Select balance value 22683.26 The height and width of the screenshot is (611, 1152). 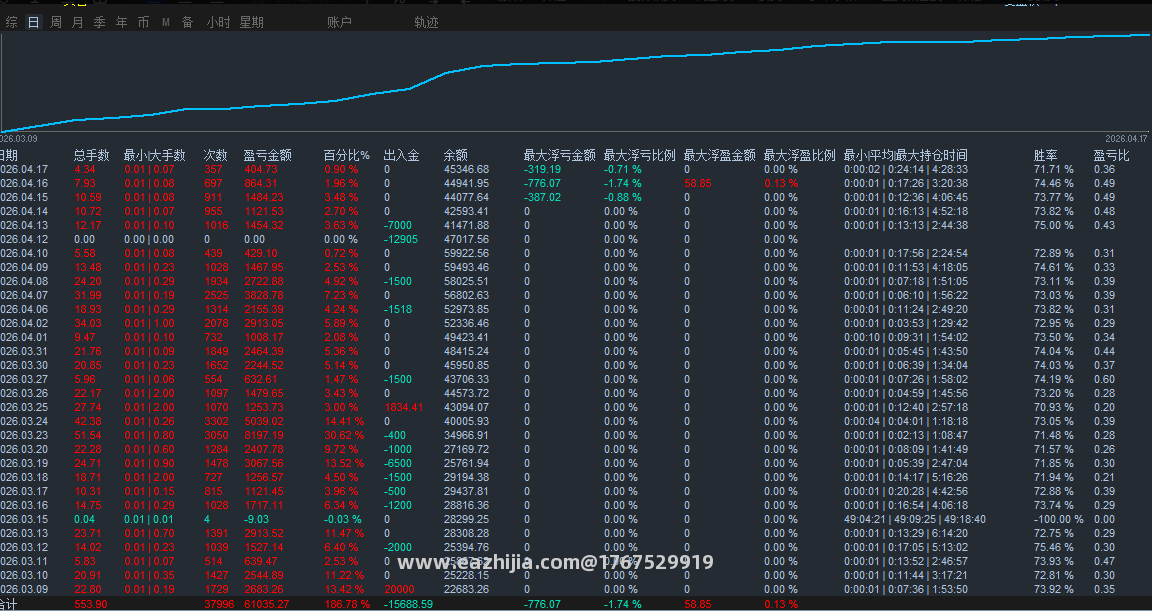[466, 589]
